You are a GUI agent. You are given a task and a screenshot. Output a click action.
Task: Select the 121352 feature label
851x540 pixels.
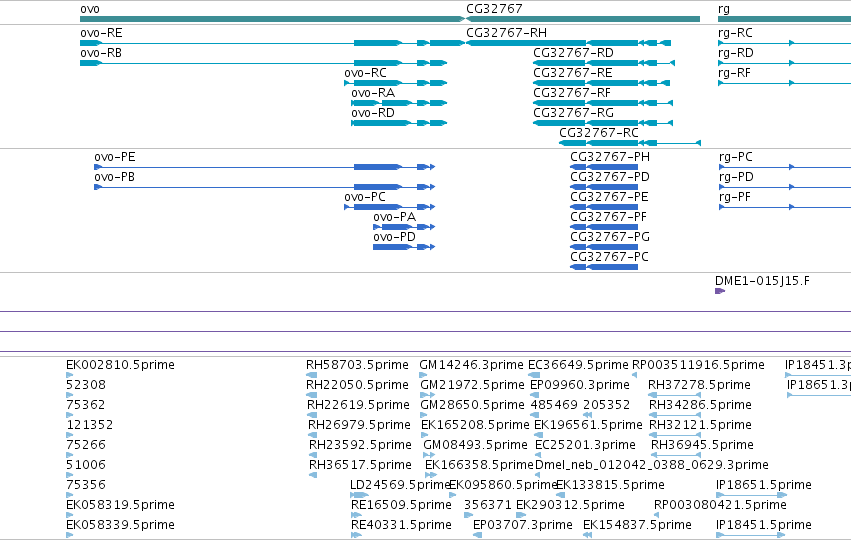pos(90,425)
